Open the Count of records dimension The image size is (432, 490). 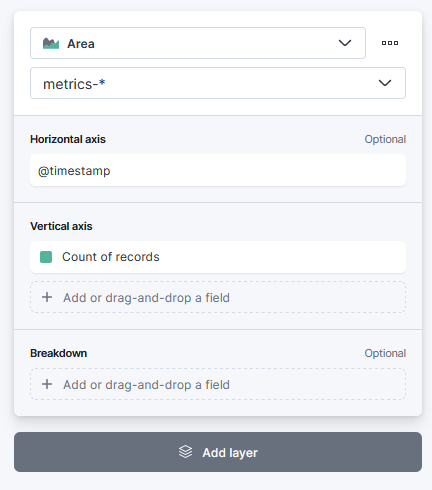[x=218, y=257]
